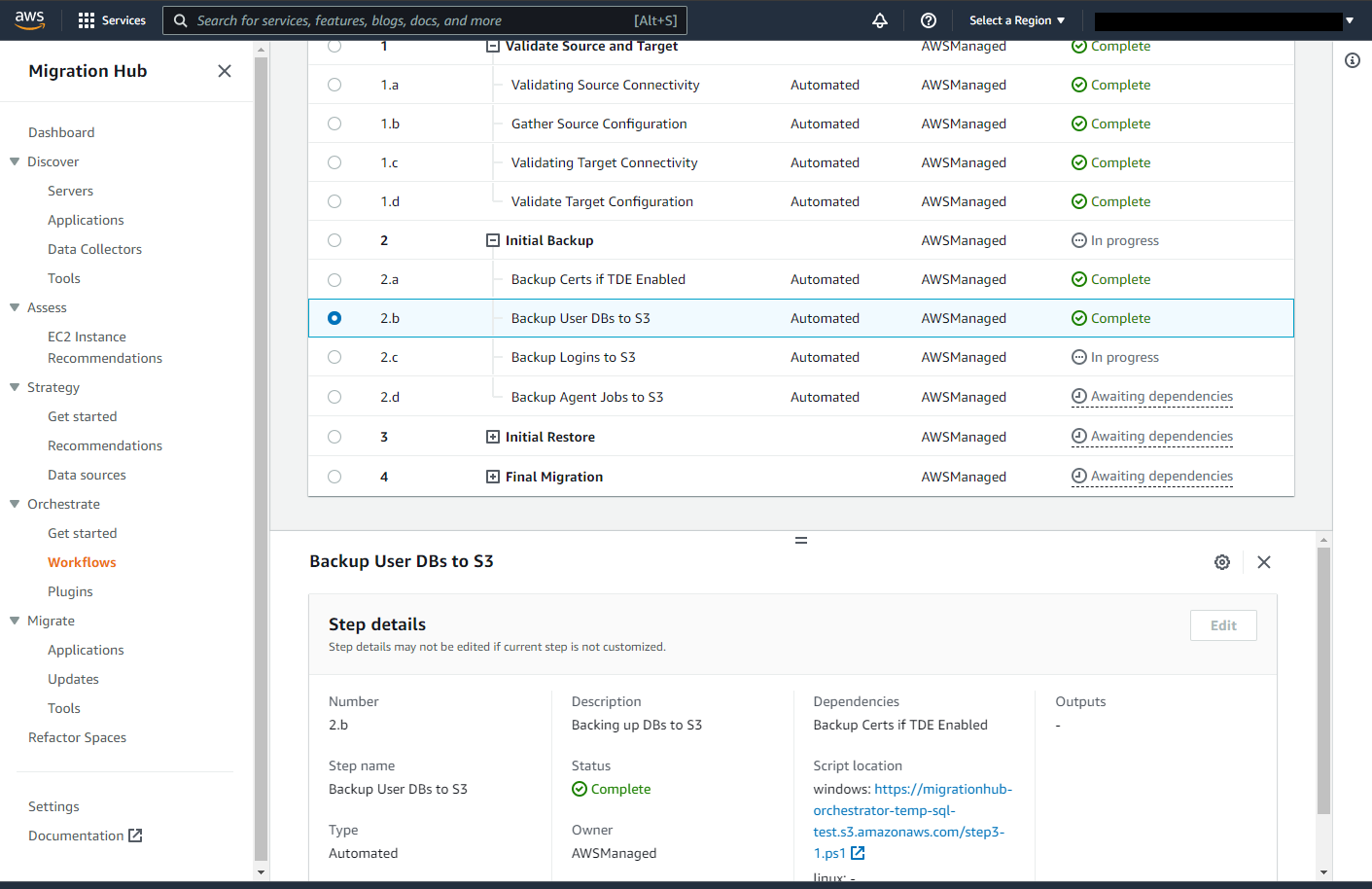The image size is (1372, 889).
Task: Collapse the Initial Backup step group
Action: (493, 240)
